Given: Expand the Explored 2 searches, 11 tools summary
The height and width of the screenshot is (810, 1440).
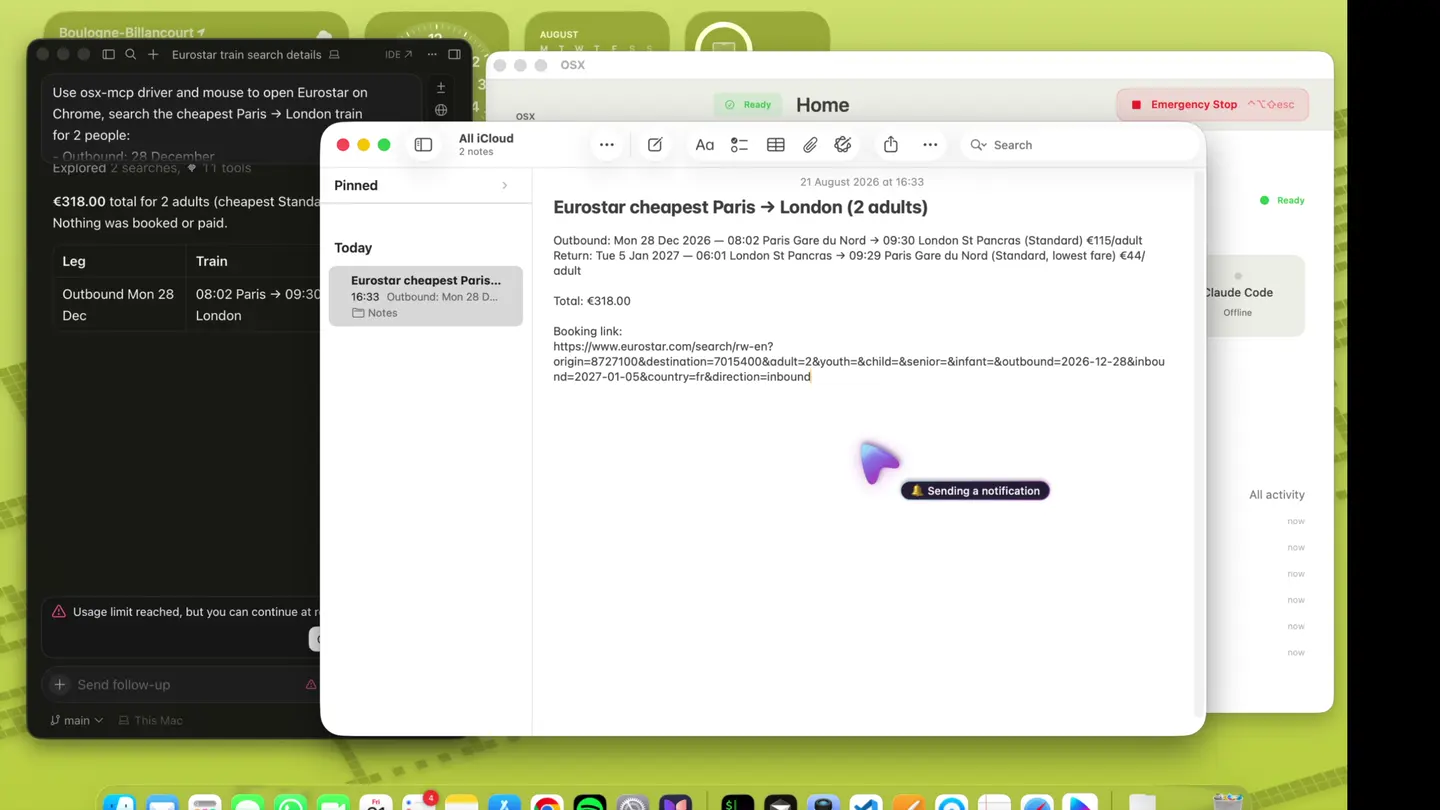Looking at the screenshot, I should pos(152,168).
